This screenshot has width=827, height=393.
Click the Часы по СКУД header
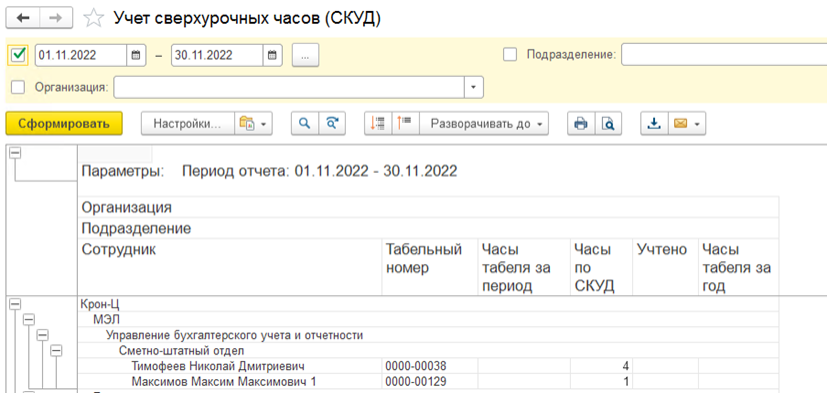(602, 266)
